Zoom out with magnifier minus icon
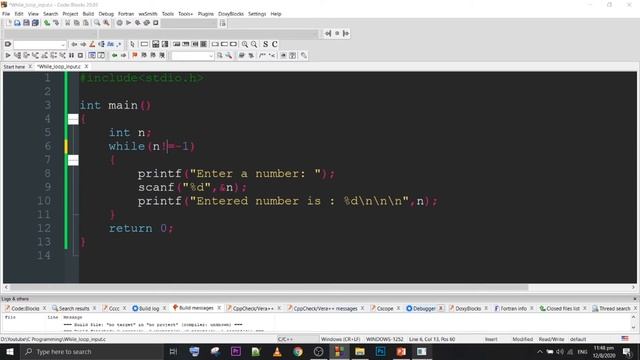The width and height of the screenshot is (640, 360). [x=254, y=44]
